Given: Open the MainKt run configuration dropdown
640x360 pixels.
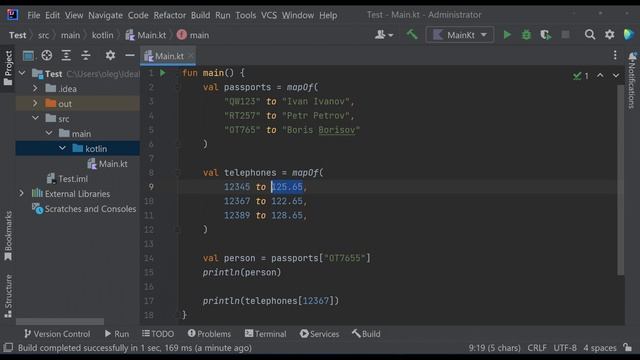Looking at the screenshot, I should point(460,35).
